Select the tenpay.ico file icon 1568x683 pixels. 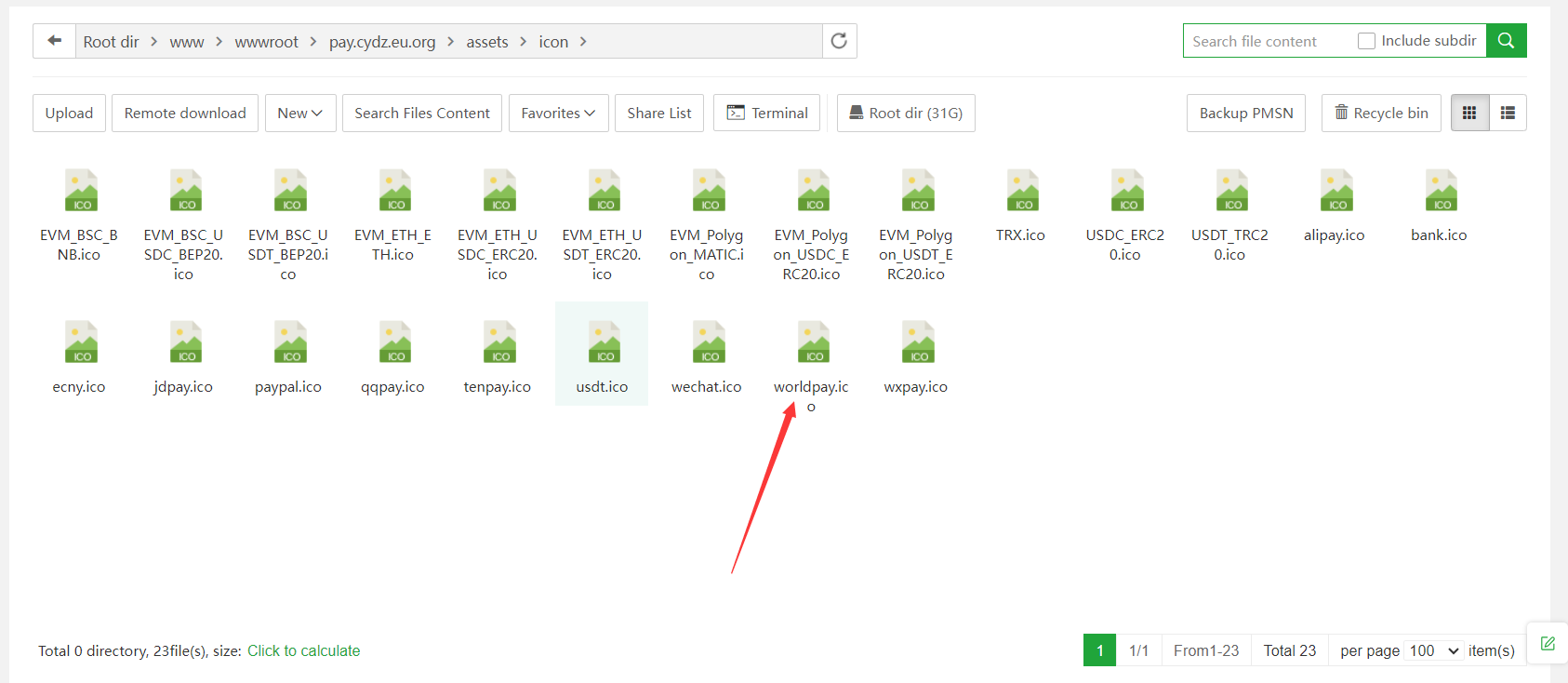(498, 342)
